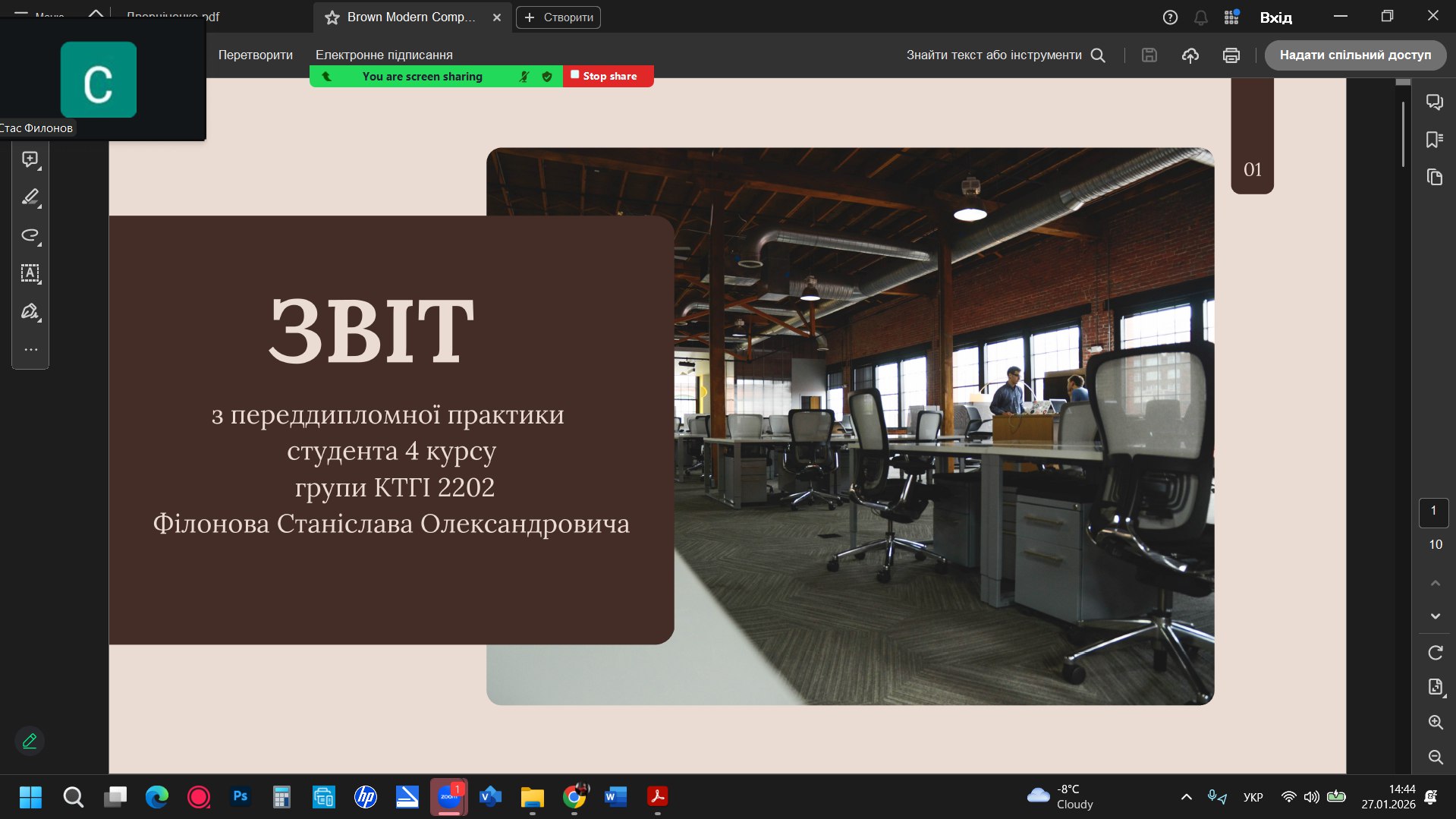Open the comments panel on the right sidebar

1434,102
